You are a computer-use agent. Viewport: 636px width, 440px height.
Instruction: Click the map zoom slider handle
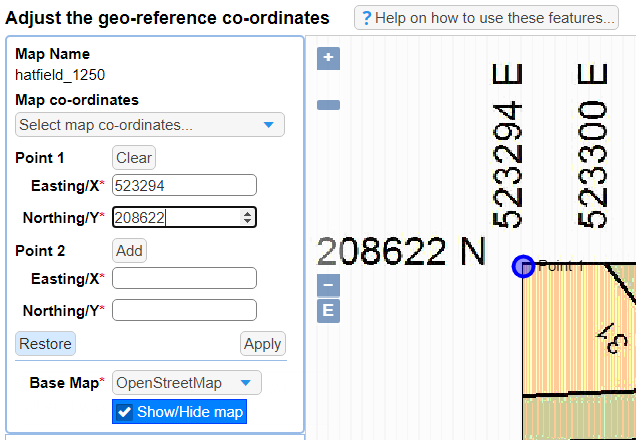click(x=328, y=104)
